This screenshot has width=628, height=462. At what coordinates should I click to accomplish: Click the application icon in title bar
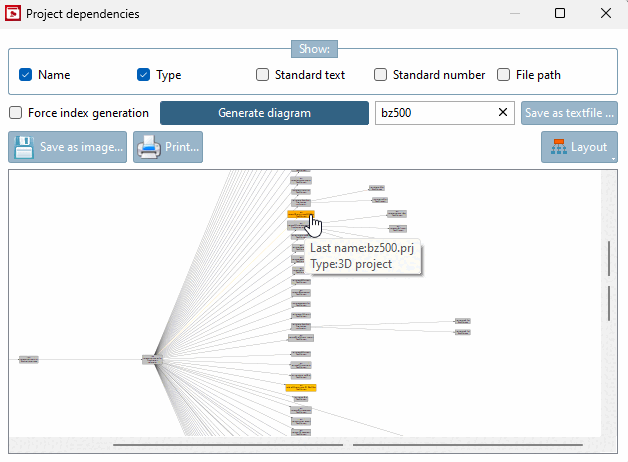click(14, 14)
